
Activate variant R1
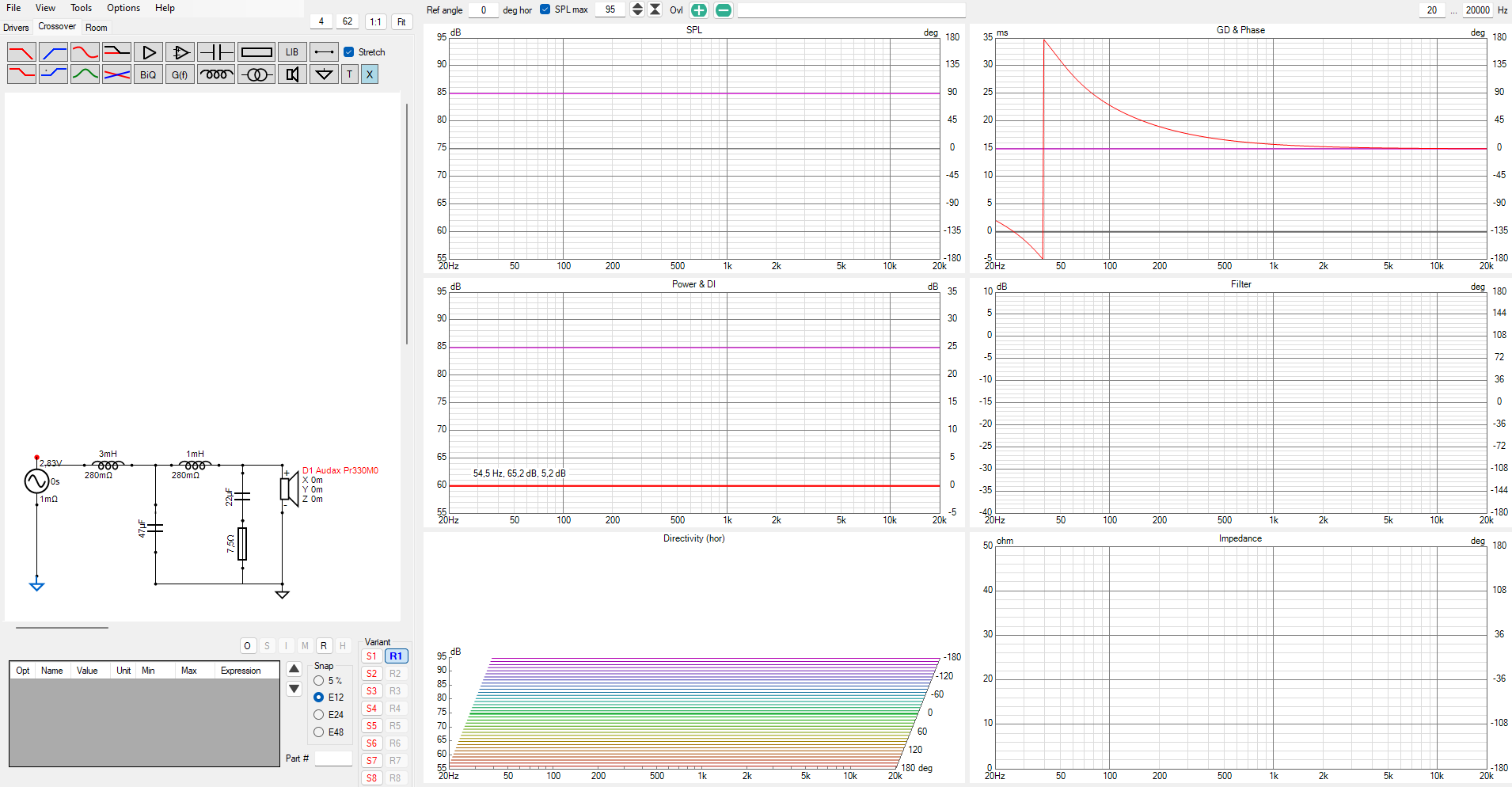click(x=396, y=656)
